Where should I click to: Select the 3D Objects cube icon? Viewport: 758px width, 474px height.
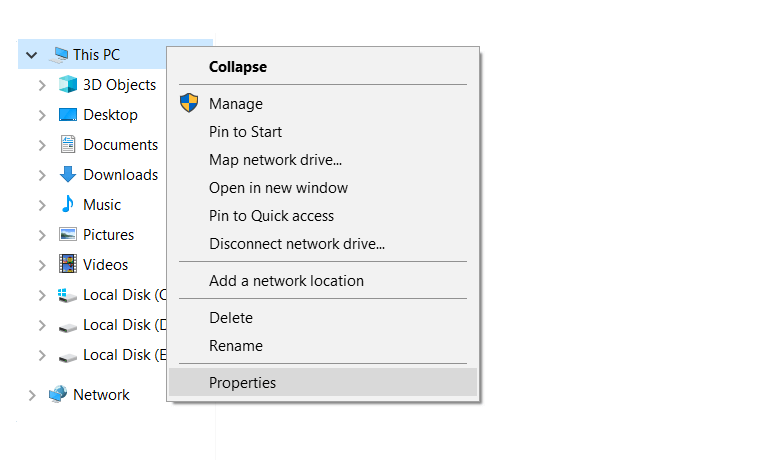(68, 85)
